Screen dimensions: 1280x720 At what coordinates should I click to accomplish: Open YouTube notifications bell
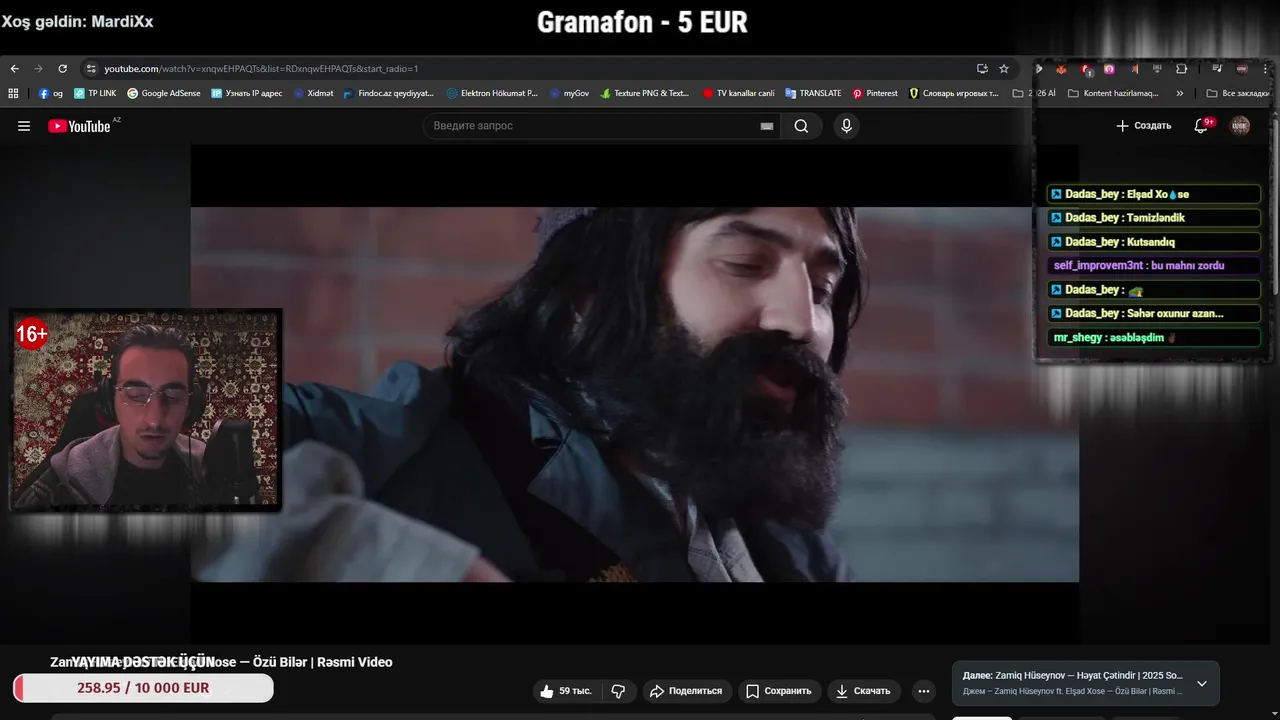click(x=1201, y=126)
